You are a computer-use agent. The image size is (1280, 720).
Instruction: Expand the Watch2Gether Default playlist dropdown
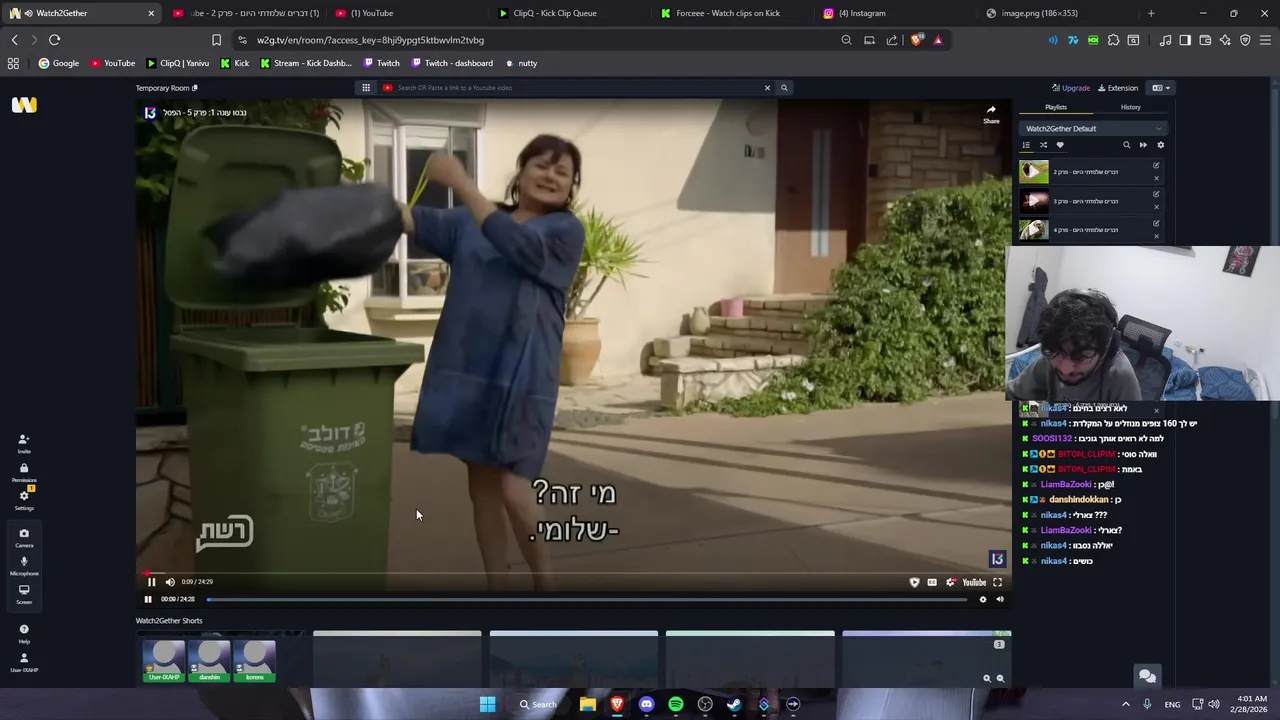pyautogui.click(x=1094, y=129)
